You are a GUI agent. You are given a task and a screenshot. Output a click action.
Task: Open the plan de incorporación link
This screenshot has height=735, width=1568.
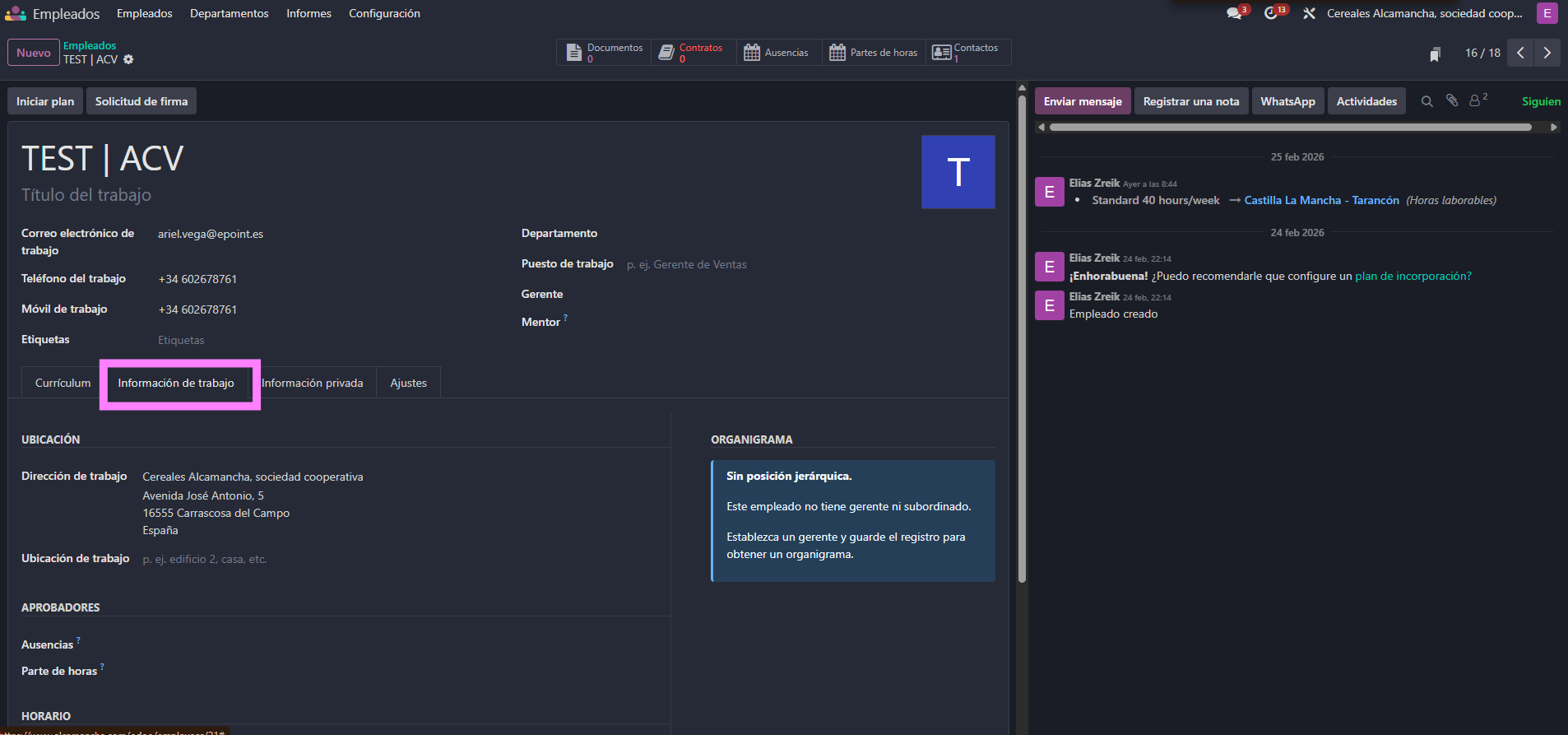(1413, 277)
